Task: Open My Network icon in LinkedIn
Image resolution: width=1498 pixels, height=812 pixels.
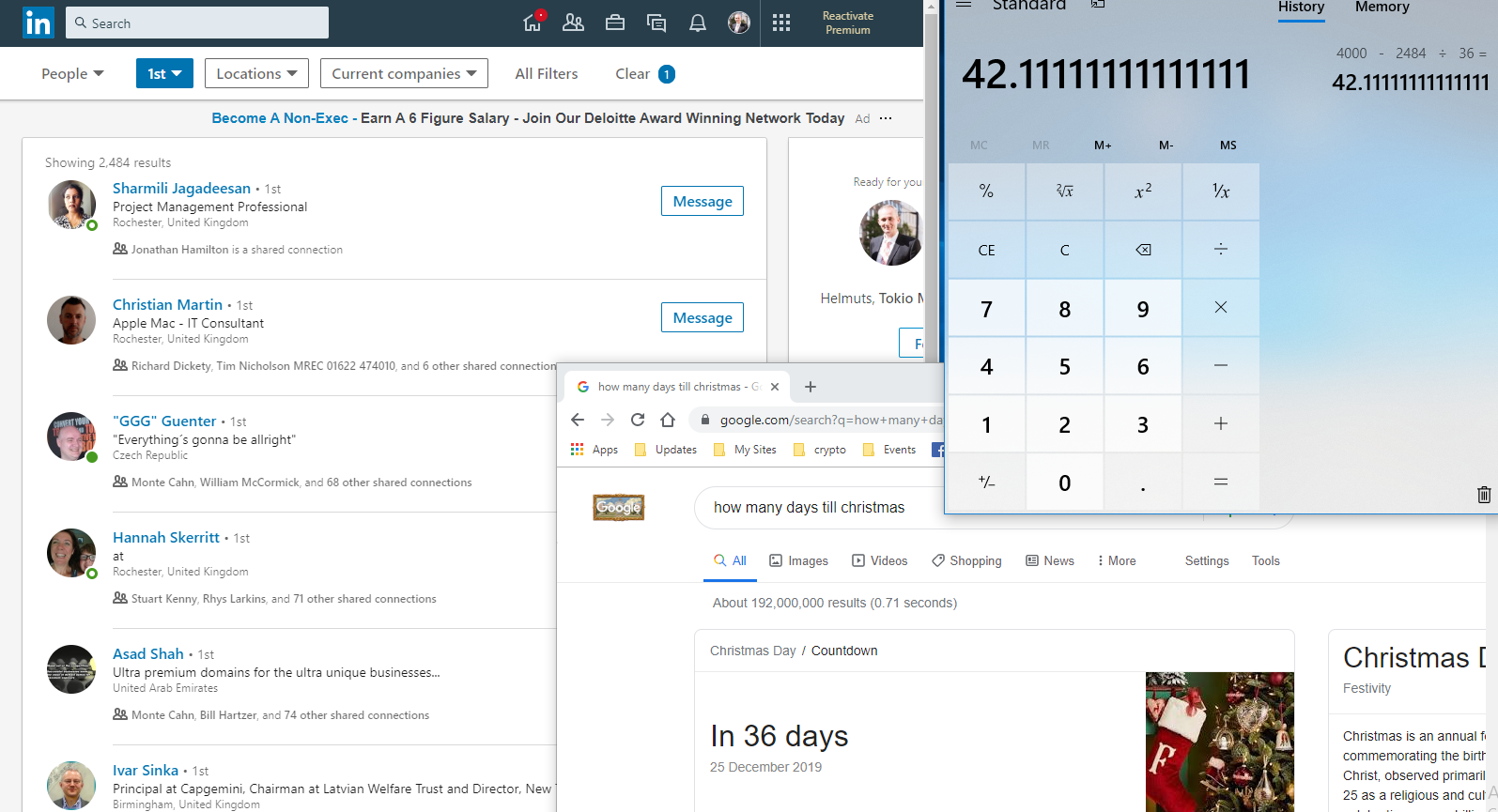Action: [x=573, y=23]
